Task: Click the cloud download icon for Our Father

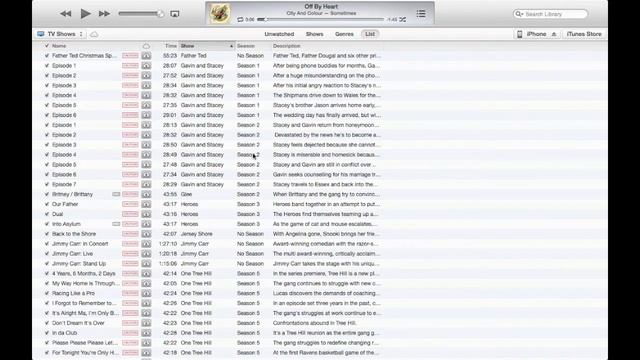Action: coord(146,204)
